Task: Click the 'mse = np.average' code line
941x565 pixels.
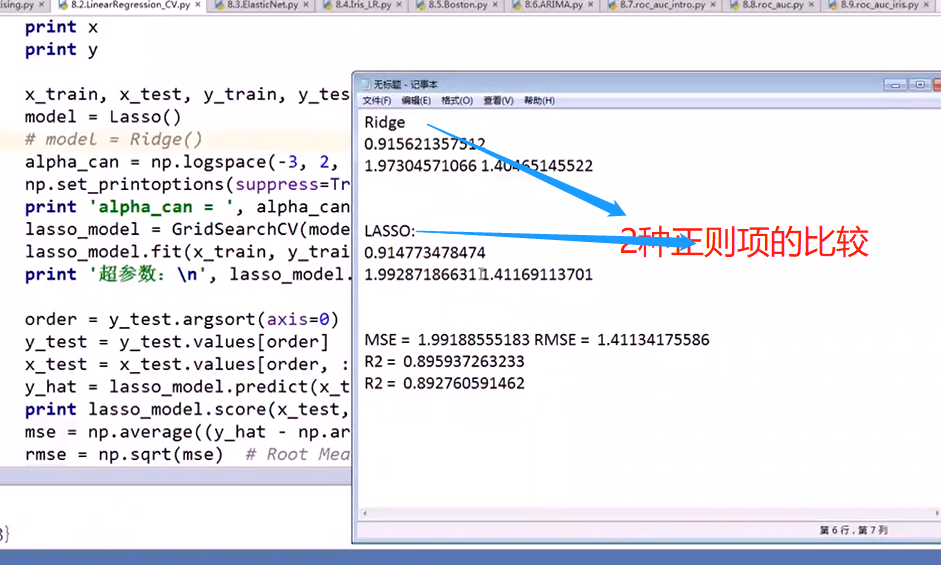Action: click(187, 432)
